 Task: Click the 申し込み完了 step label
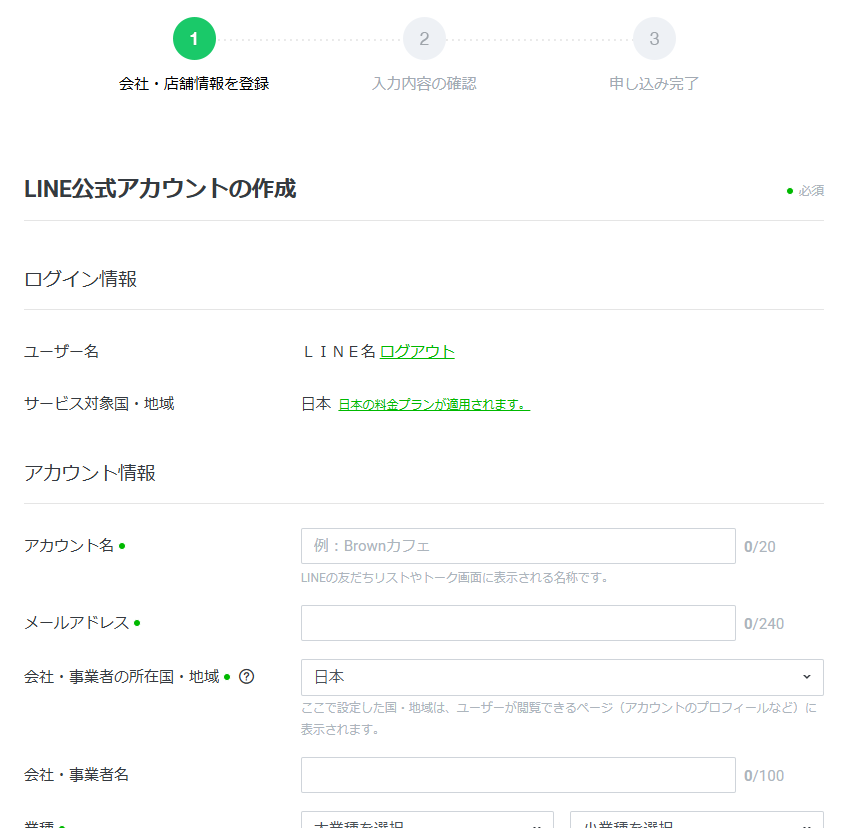click(654, 84)
